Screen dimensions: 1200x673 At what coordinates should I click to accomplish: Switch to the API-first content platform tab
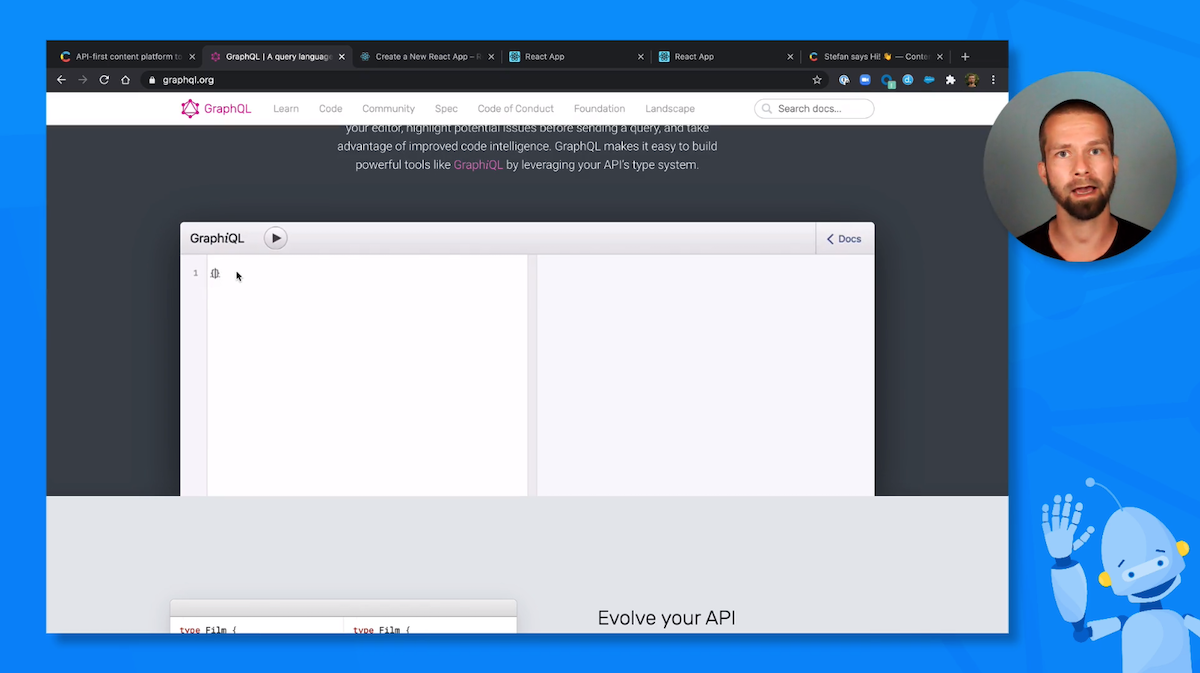128,57
